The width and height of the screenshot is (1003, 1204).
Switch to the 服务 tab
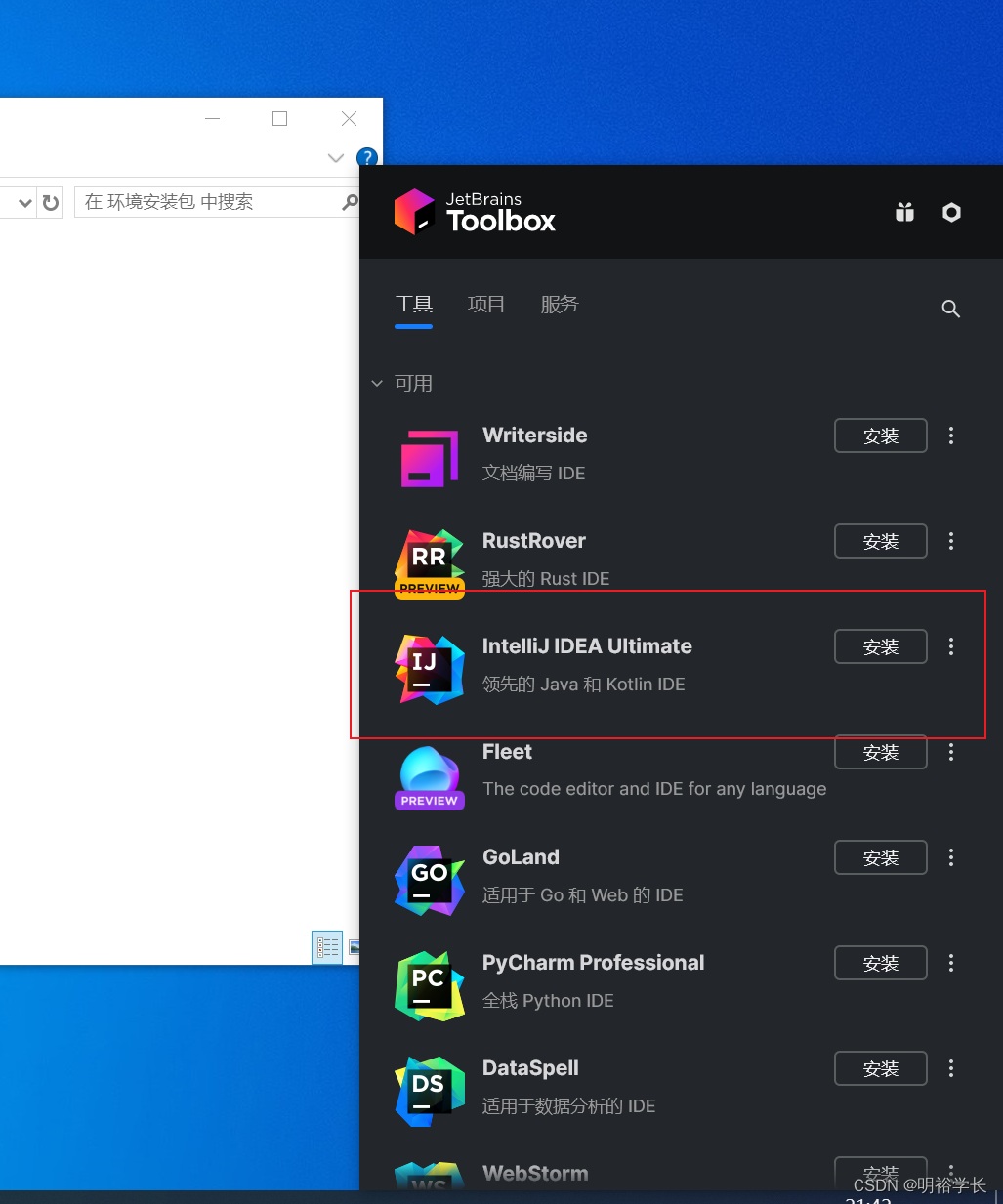point(560,305)
